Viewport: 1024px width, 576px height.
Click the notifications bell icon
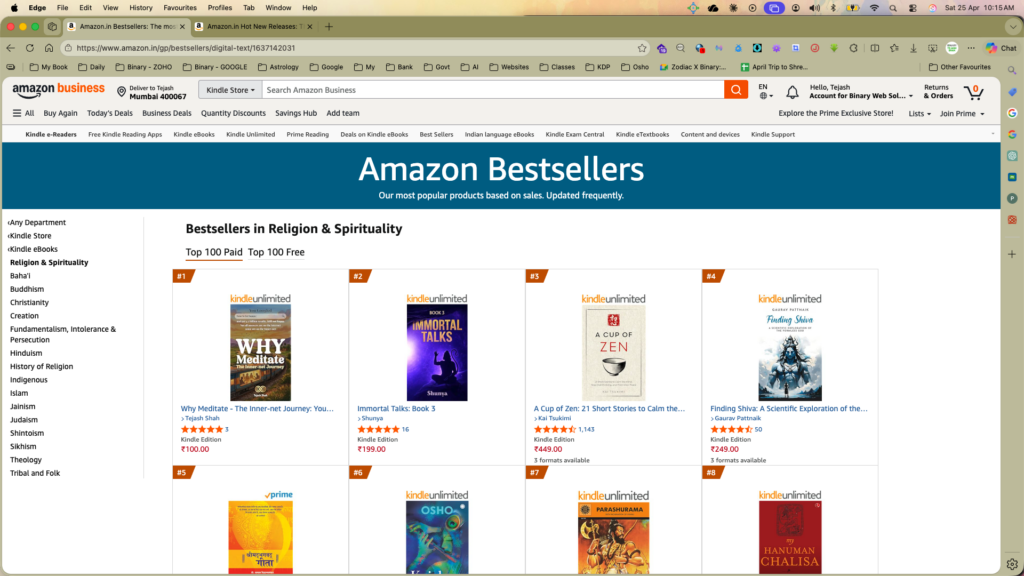pyautogui.click(x=792, y=92)
